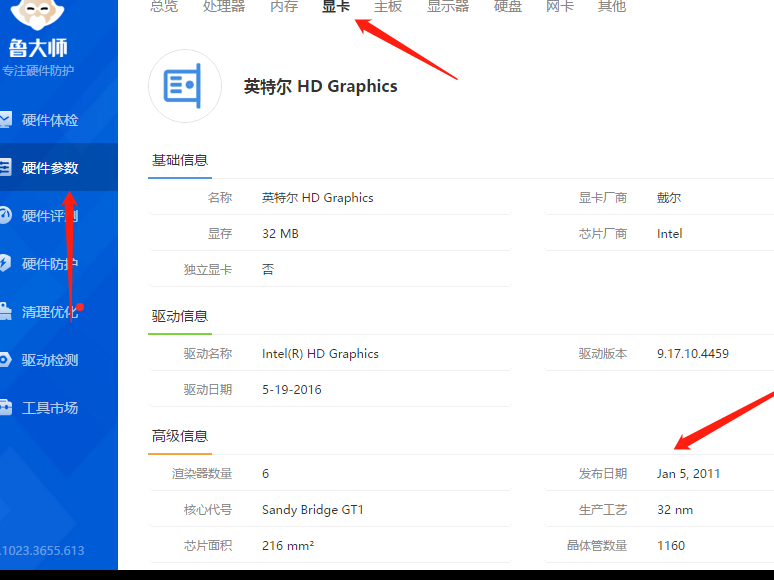Screen dimensions: 774x580
Task: Click the 驱动检测 gear icon
Action: pos(5,359)
